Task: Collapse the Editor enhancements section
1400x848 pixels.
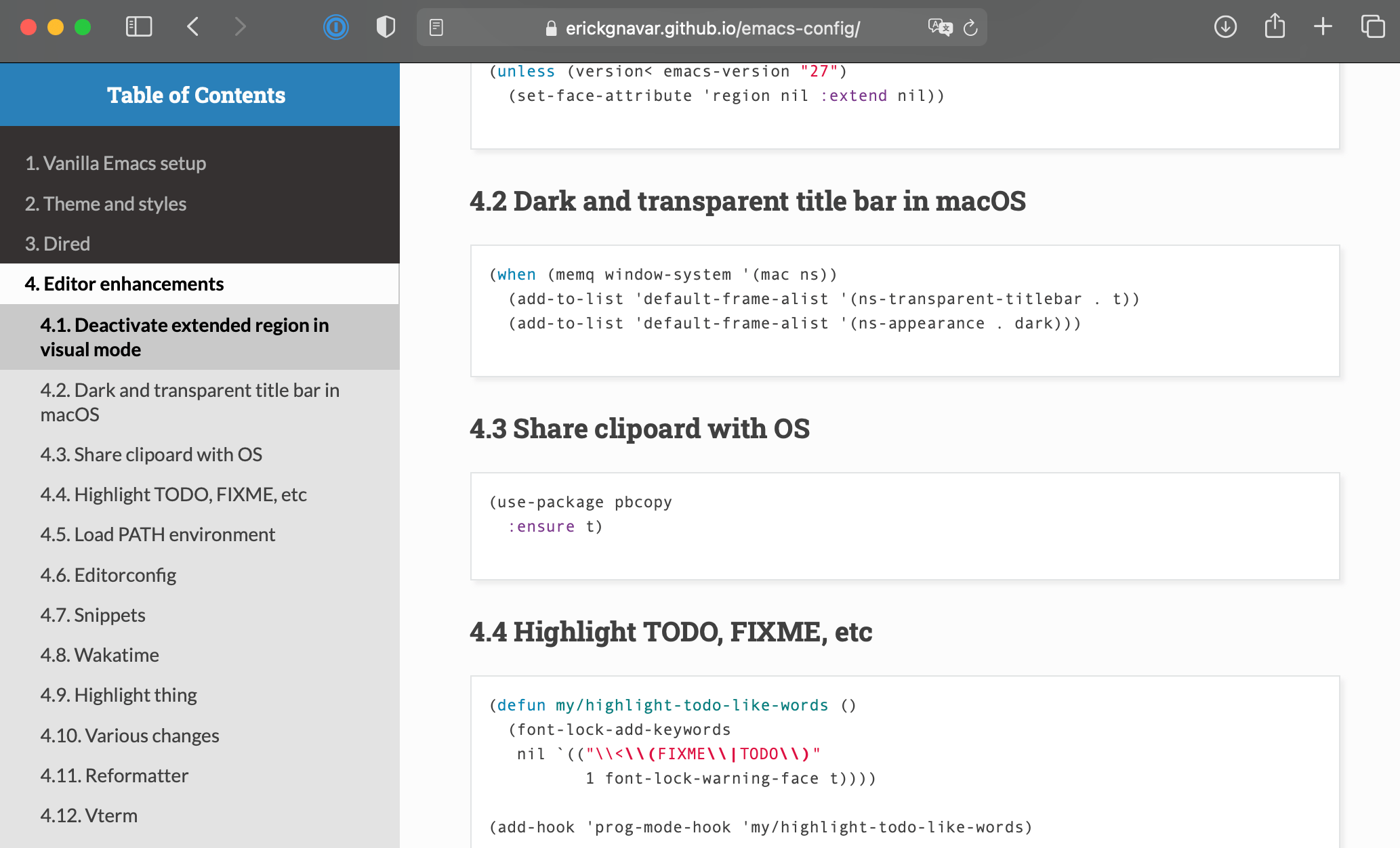Action: click(124, 284)
